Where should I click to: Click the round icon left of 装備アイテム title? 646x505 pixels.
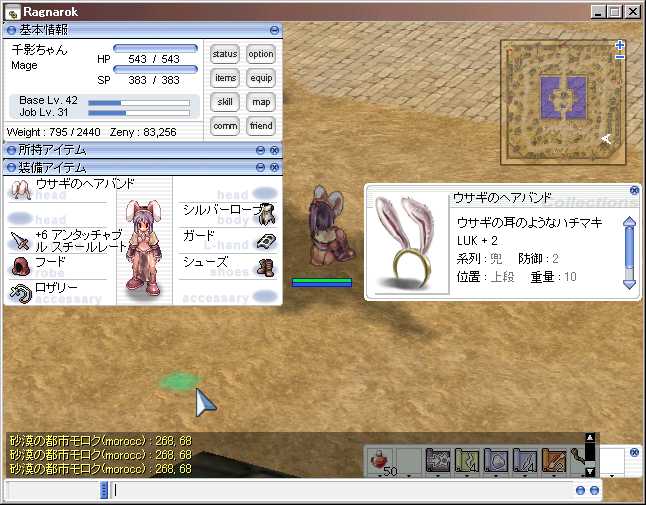pyautogui.click(x=11, y=167)
